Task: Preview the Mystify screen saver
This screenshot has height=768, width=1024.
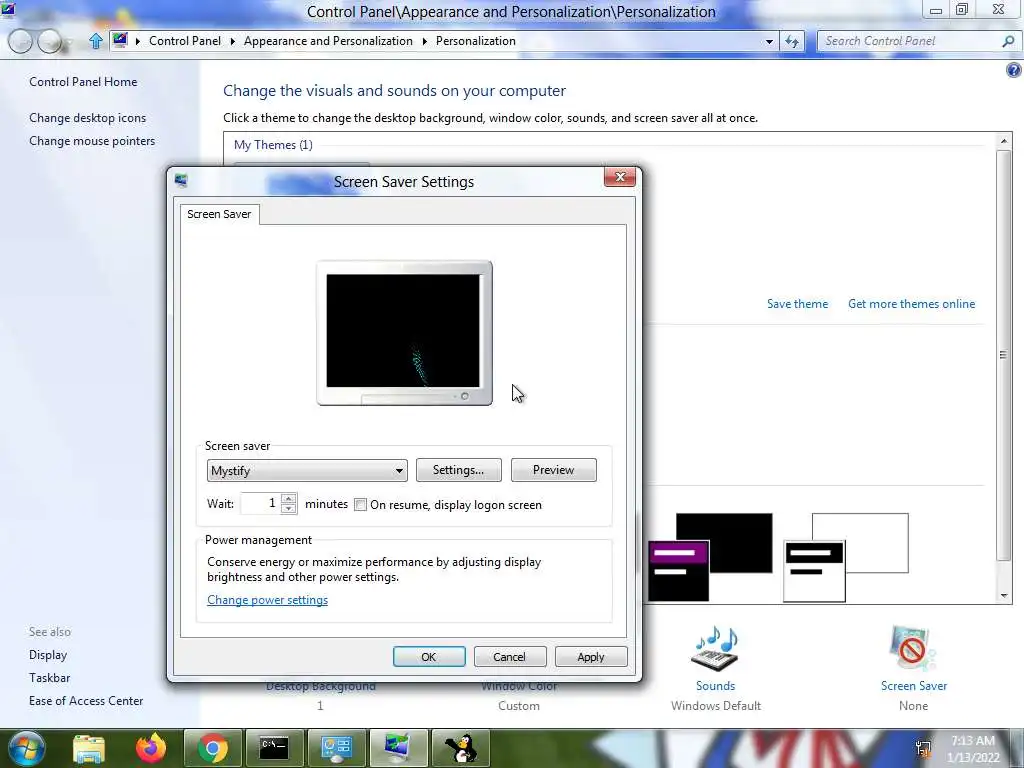Action: [554, 470]
